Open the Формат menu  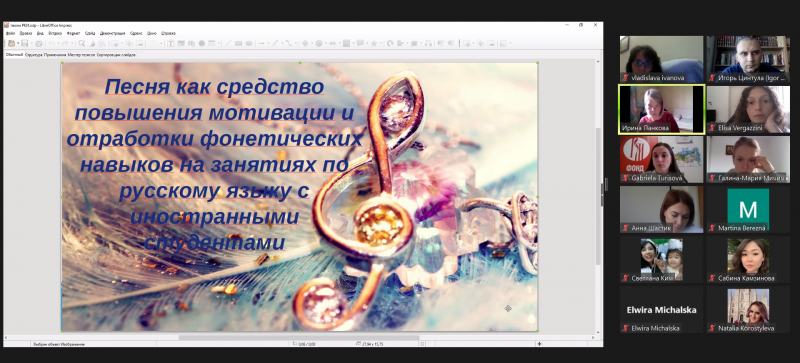[73, 33]
